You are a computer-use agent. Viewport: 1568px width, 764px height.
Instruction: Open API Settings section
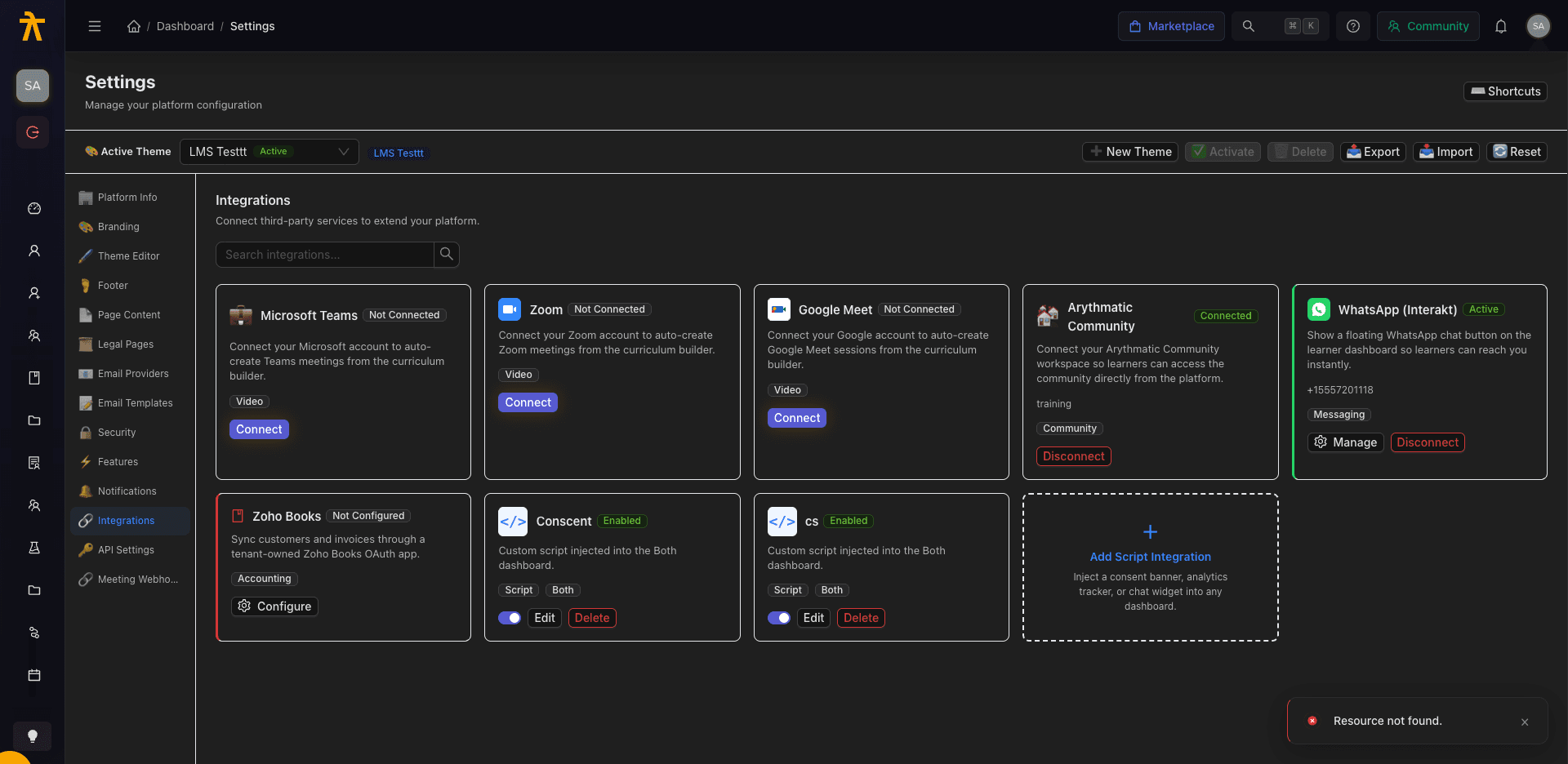(131, 550)
